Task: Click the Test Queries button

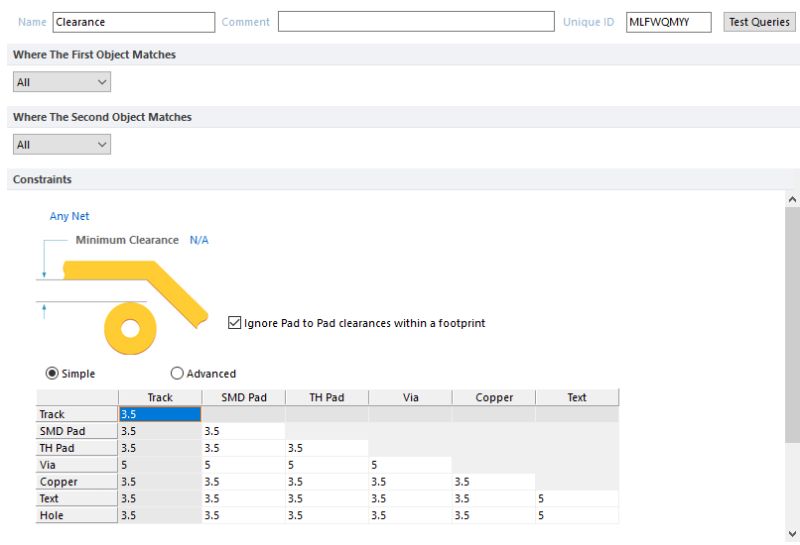Action: (x=759, y=22)
